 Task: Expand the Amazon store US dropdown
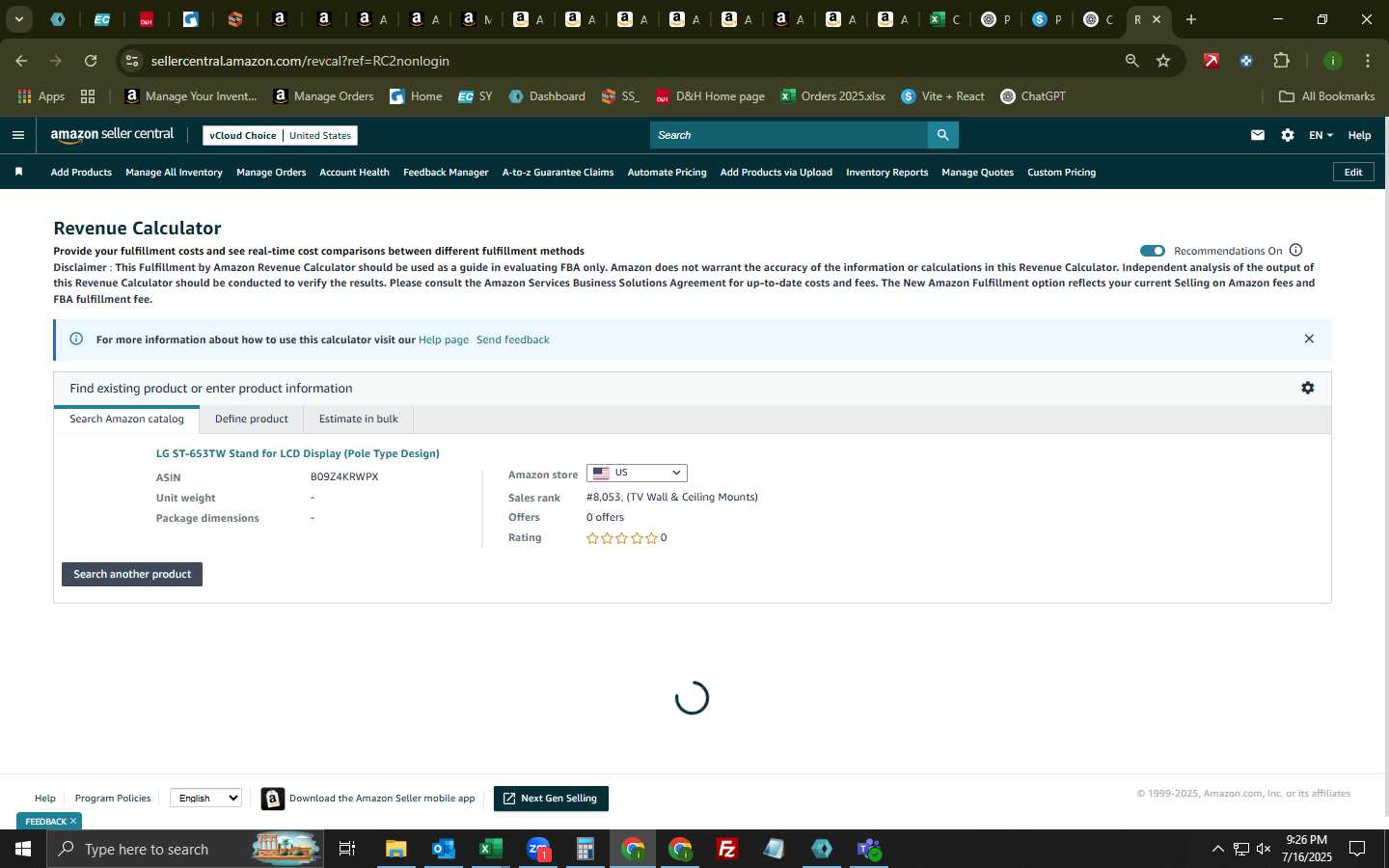(637, 473)
